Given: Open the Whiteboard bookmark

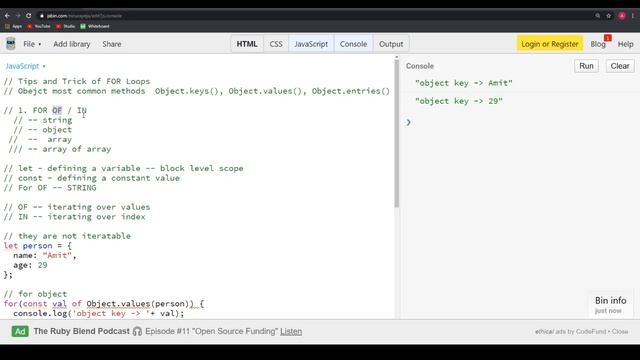Looking at the screenshot, I should (x=95, y=26).
